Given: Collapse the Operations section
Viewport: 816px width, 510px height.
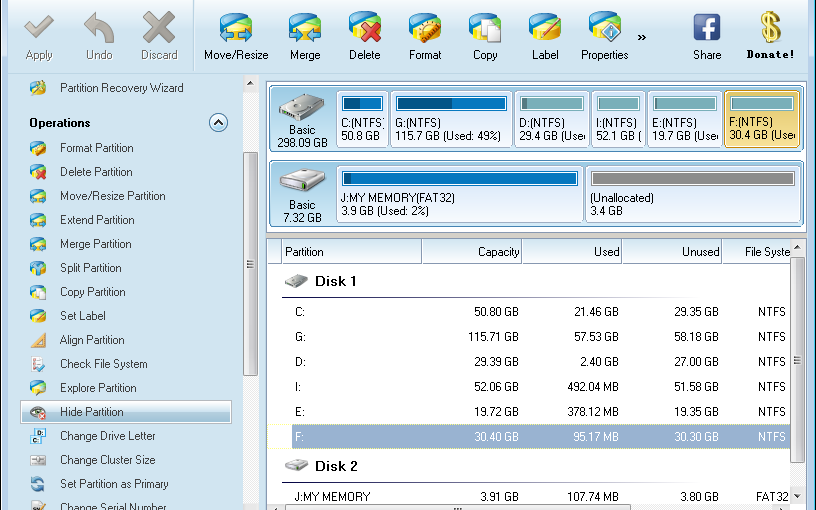Looking at the screenshot, I should (x=218, y=123).
